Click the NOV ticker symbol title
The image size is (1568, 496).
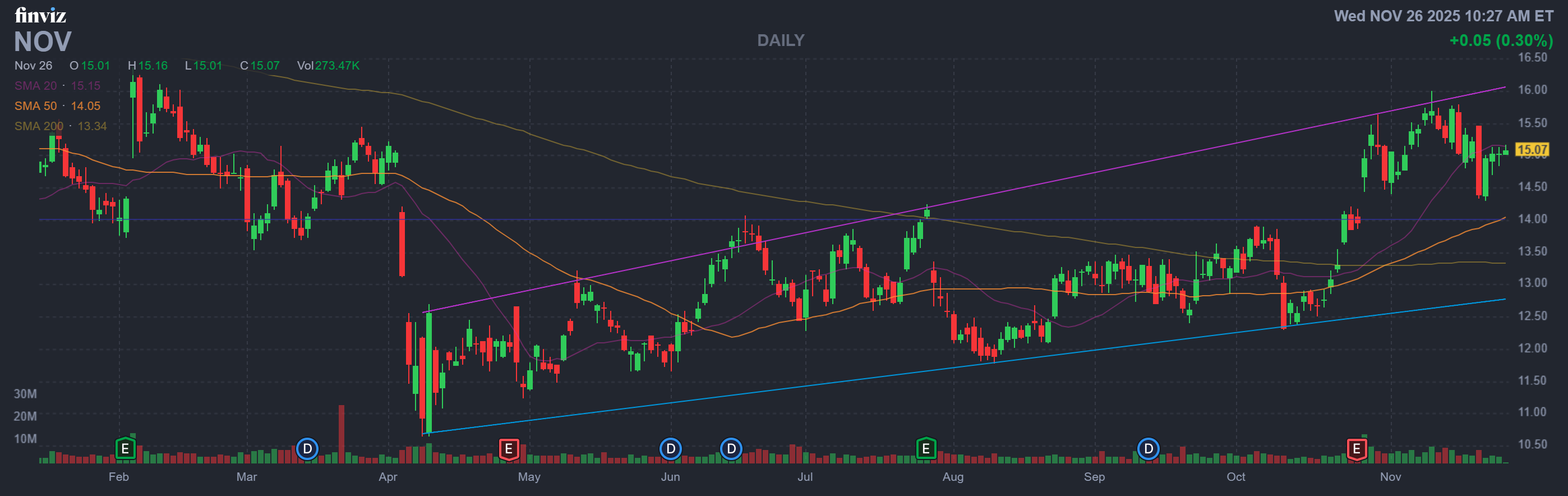43,42
